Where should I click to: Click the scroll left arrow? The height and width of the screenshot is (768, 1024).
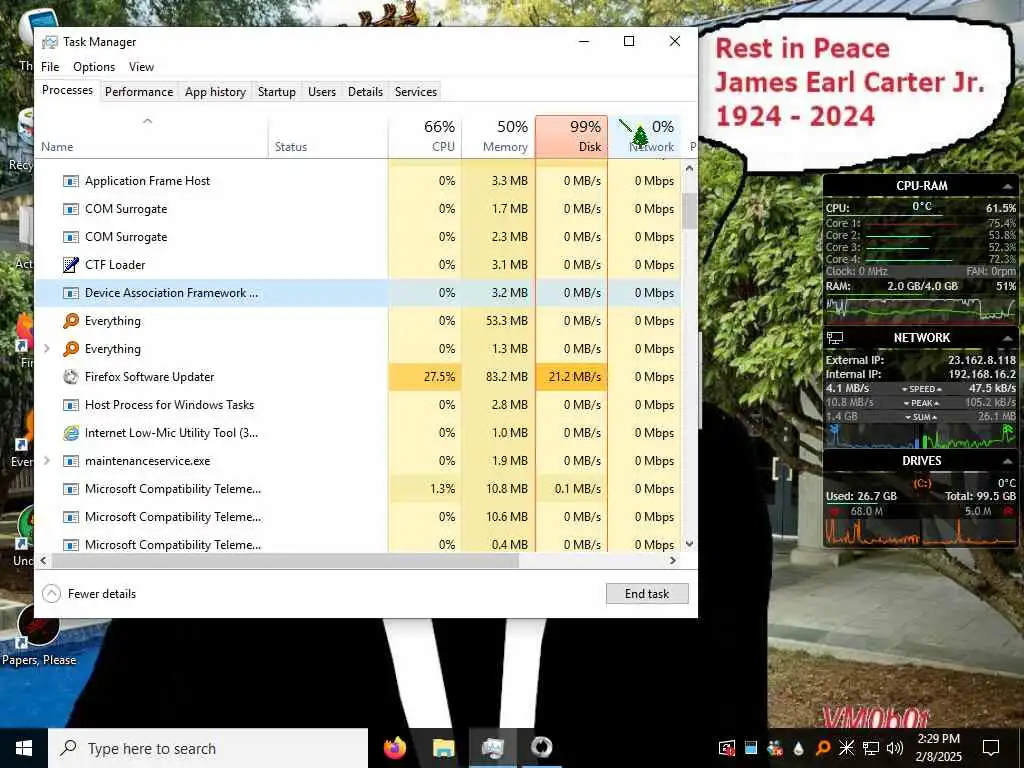pos(44,561)
